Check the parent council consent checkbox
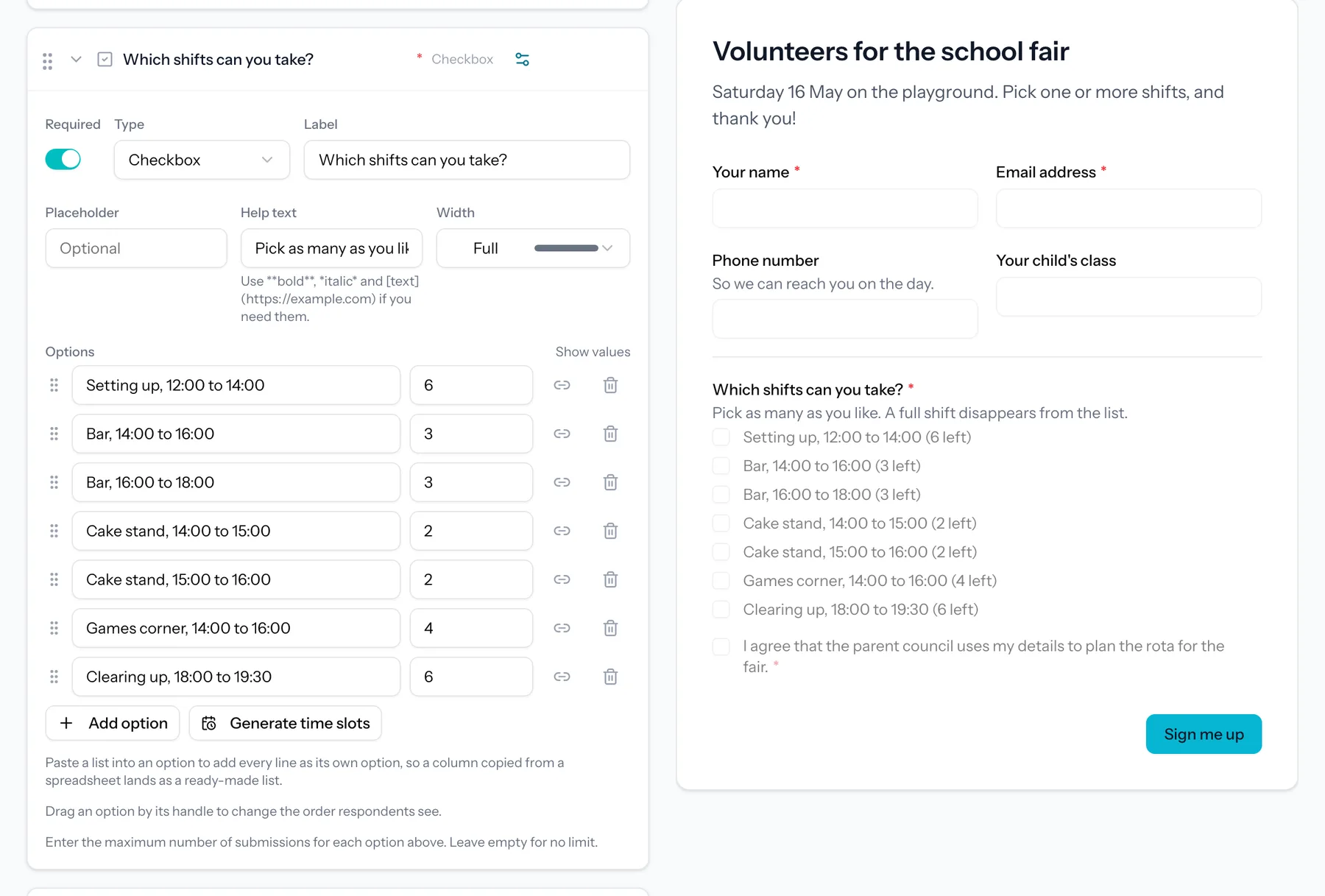1325x896 pixels. pos(721,646)
